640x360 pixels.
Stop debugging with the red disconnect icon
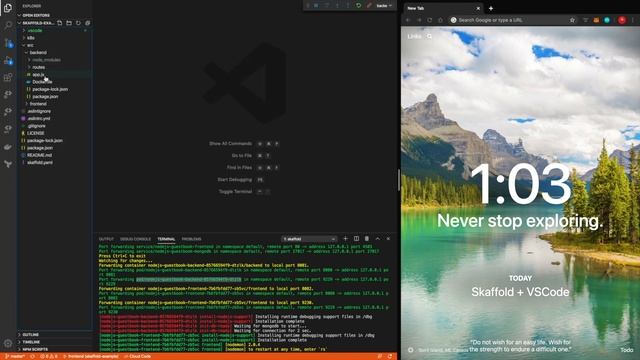[369, 5]
